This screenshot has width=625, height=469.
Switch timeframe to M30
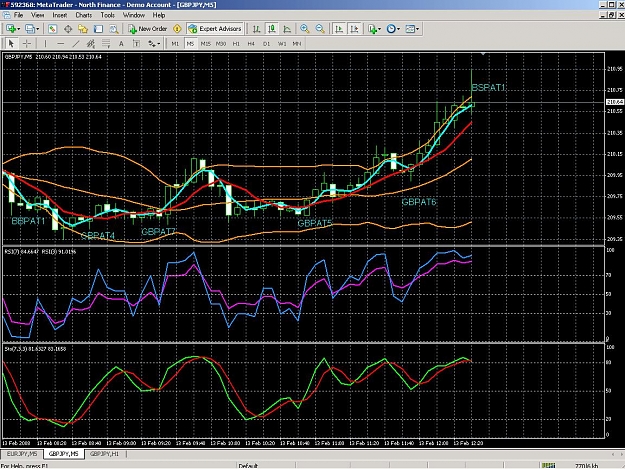[x=221, y=43]
